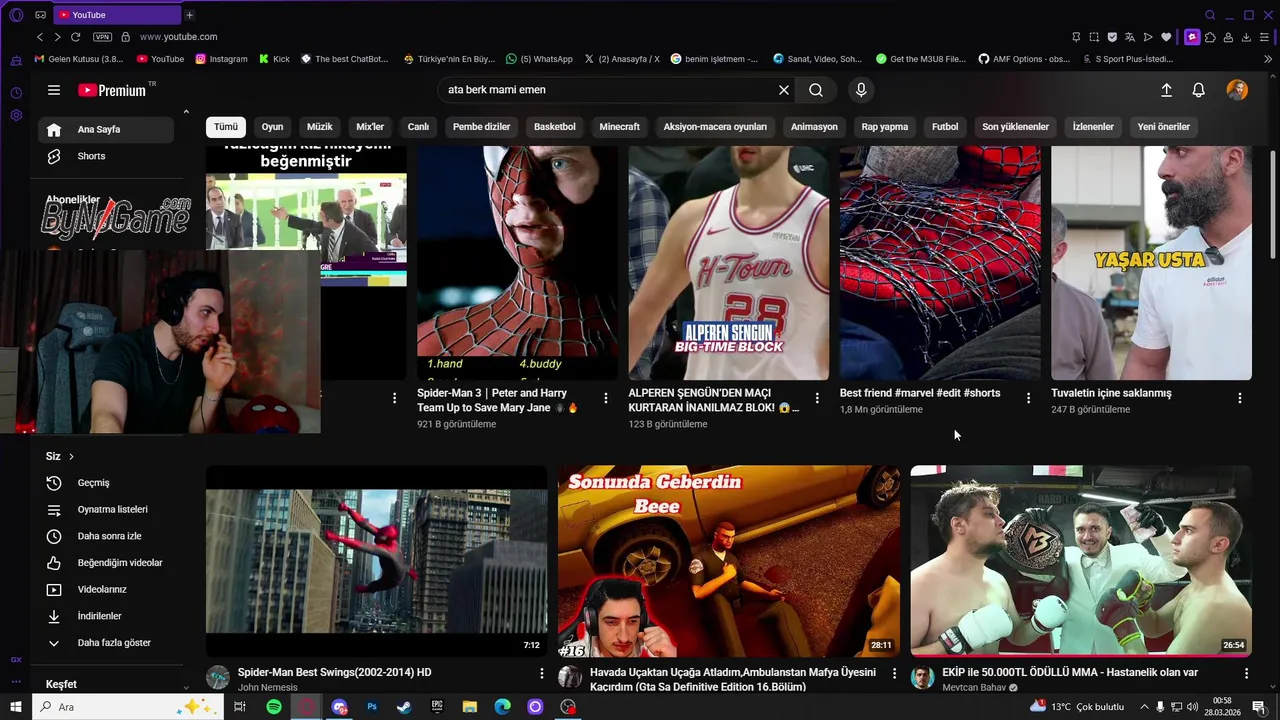
Task: Open the Alperen Şengün Big-Time Block short
Action: pyautogui.click(x=728, y=263)
